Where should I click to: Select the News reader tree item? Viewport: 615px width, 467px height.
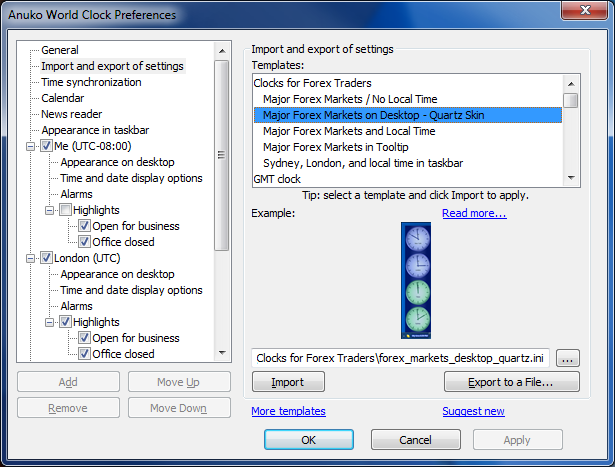[x=70, y=114]
